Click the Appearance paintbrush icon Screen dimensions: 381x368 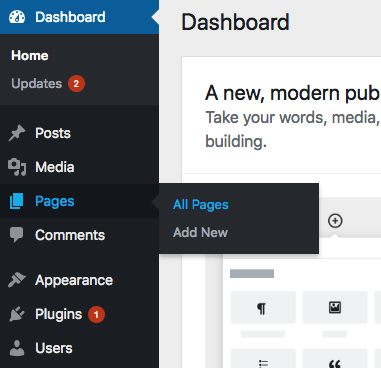17,280
